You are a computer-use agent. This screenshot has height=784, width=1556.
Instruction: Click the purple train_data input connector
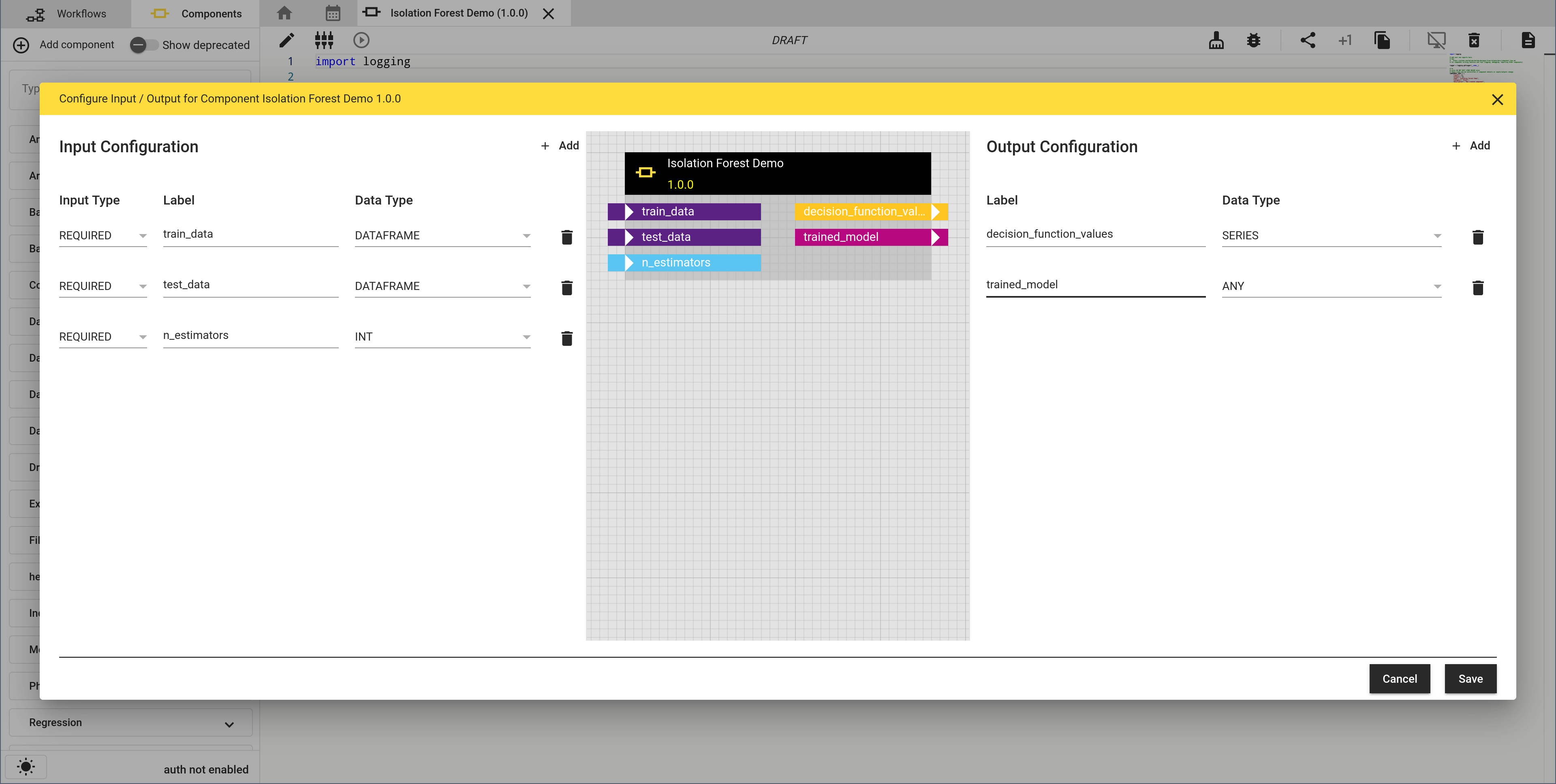[684, 212]
